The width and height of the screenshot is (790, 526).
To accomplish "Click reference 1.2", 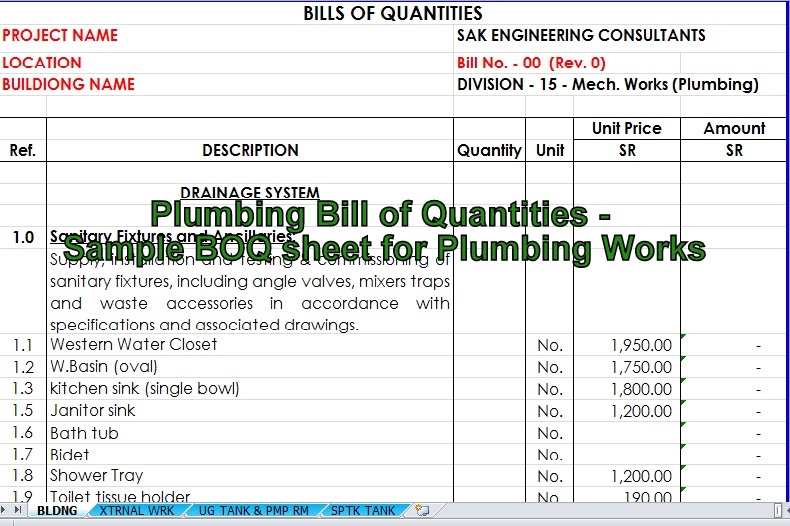I will pos(23,367).
